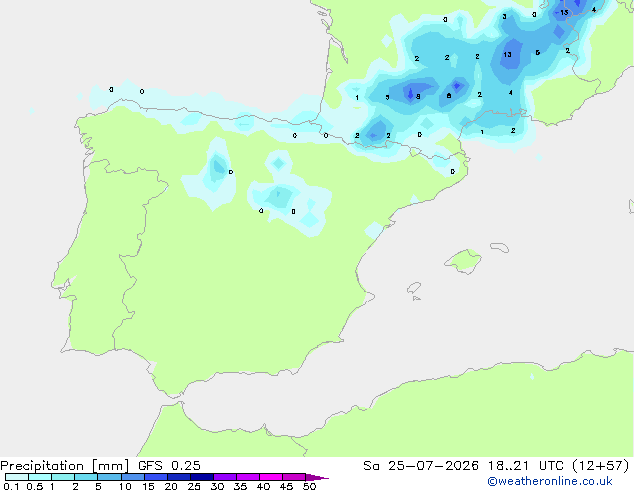Image resolution: width=634 pixels, height=490 pixels.
Task: Pick the 5–10 mm legend color swatch
Action: pyautogui.click(x=109, y=477)
